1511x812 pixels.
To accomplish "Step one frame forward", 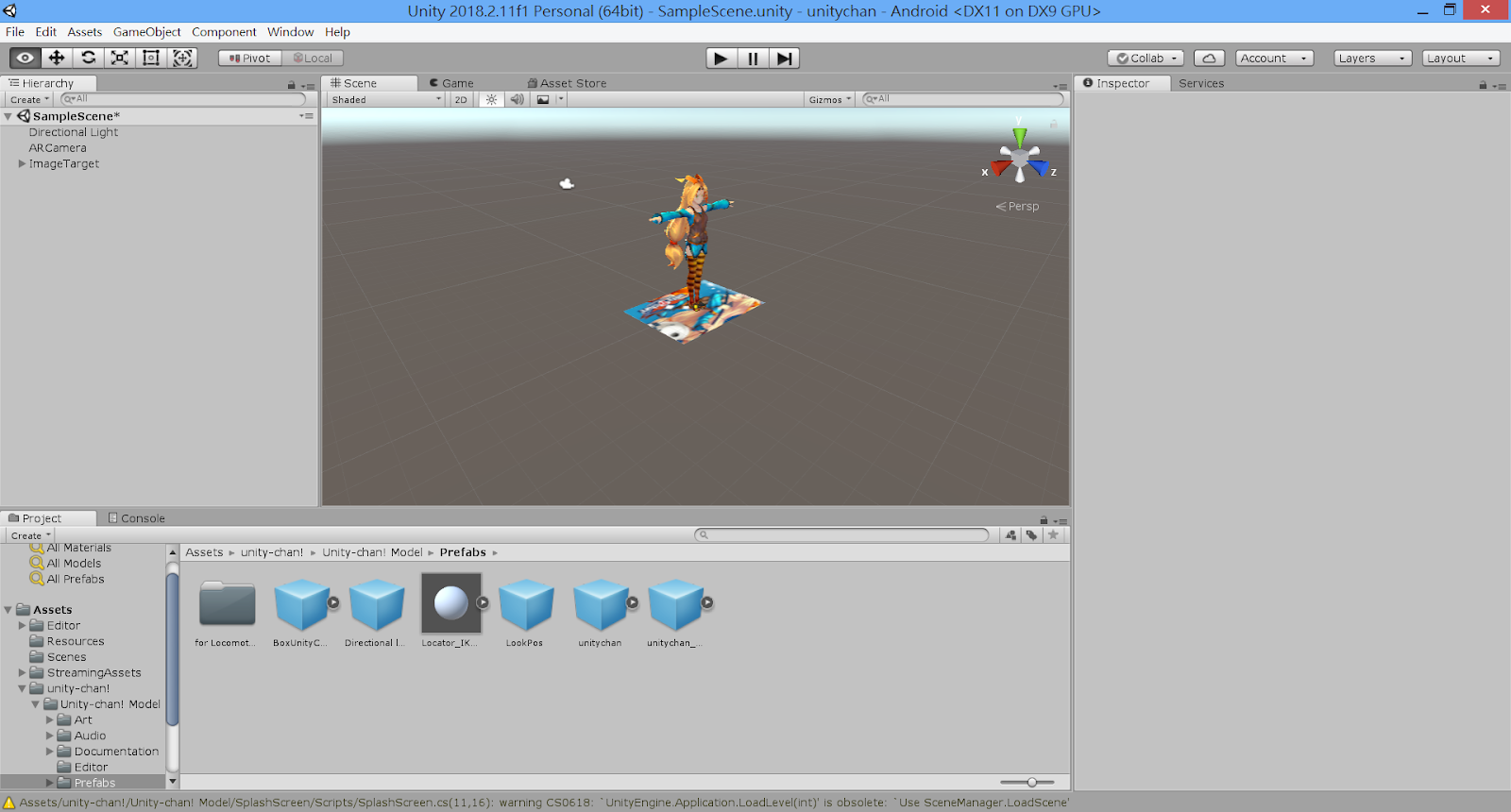I will click(x=784, y=59).
